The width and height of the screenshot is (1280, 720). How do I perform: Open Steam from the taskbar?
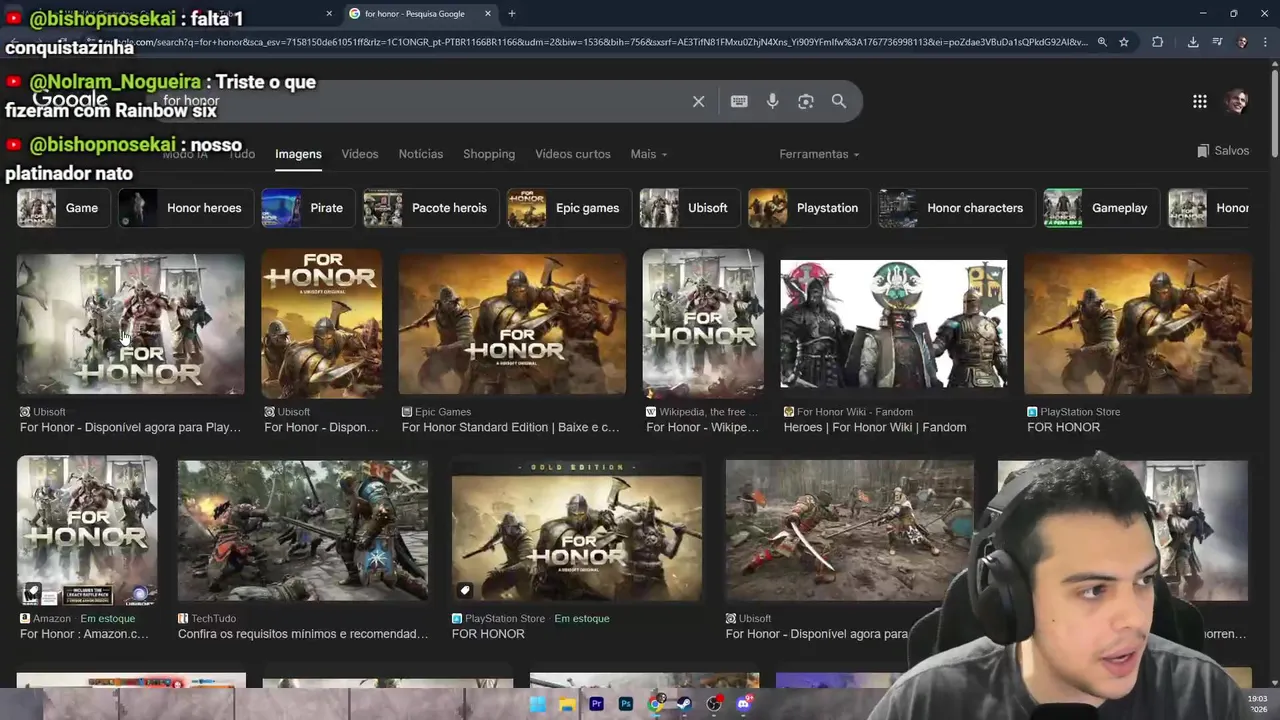tap(684, 704)
